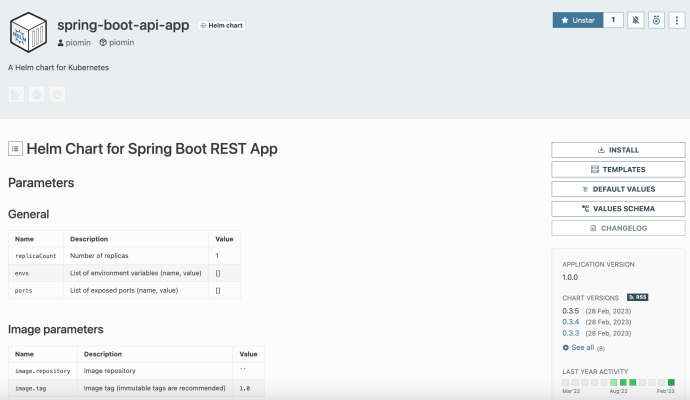Screen dimensions: 690x400
Task: Open the Templates view
Action: [x=618, y=170]
